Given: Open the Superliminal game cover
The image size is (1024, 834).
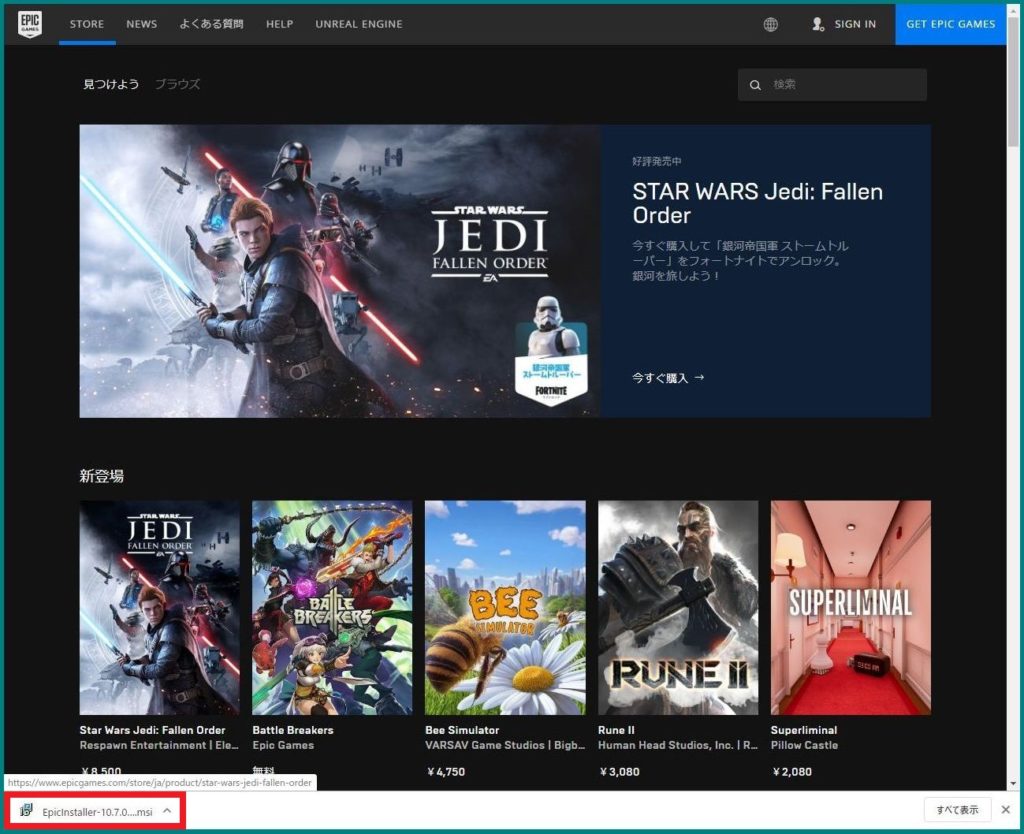Looking at the screenshot, I should click(851, 607).
